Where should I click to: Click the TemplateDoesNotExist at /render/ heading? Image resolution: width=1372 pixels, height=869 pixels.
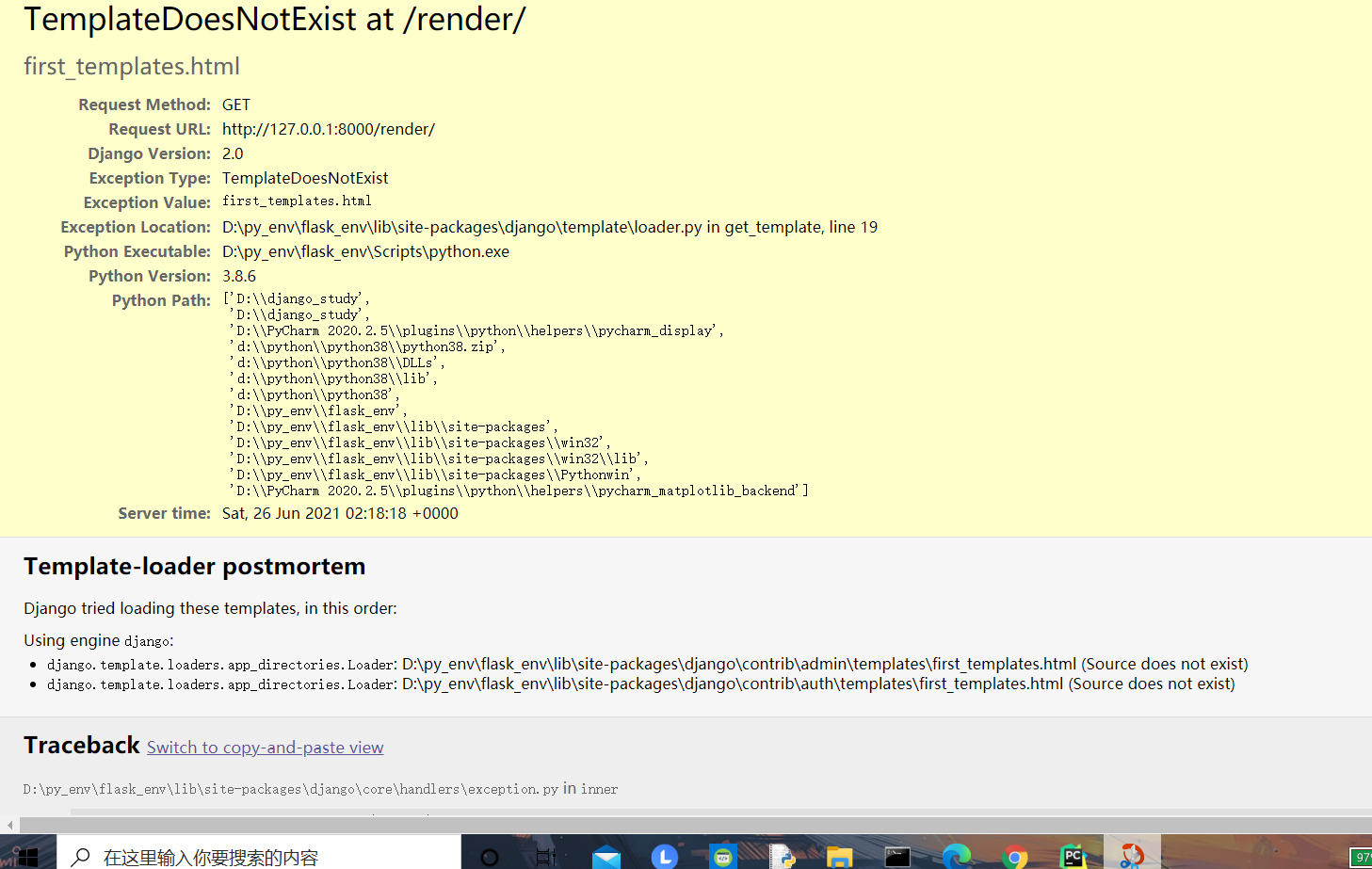275,19
